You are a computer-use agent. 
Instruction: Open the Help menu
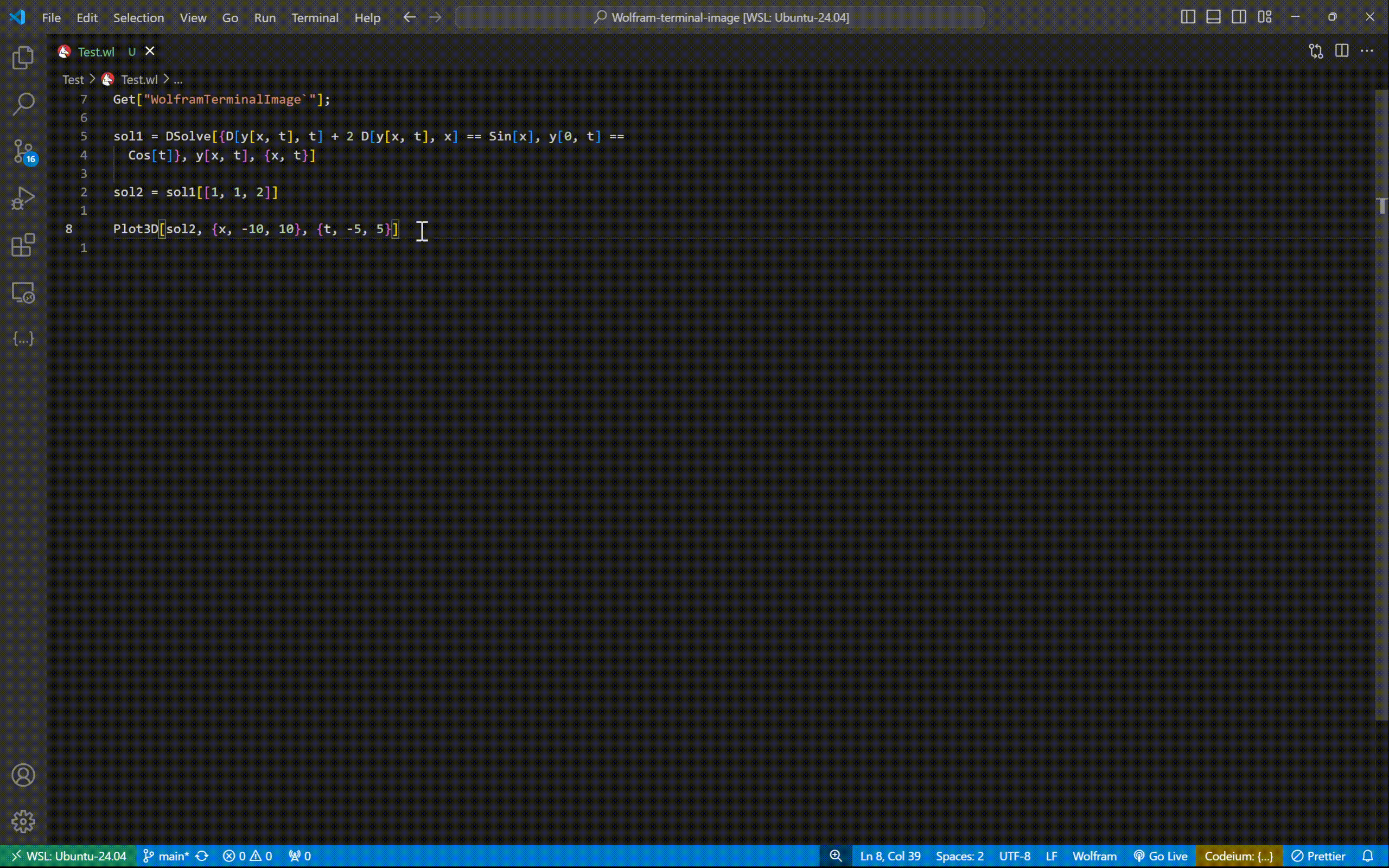pyautogui.click(x=367, y=18)
